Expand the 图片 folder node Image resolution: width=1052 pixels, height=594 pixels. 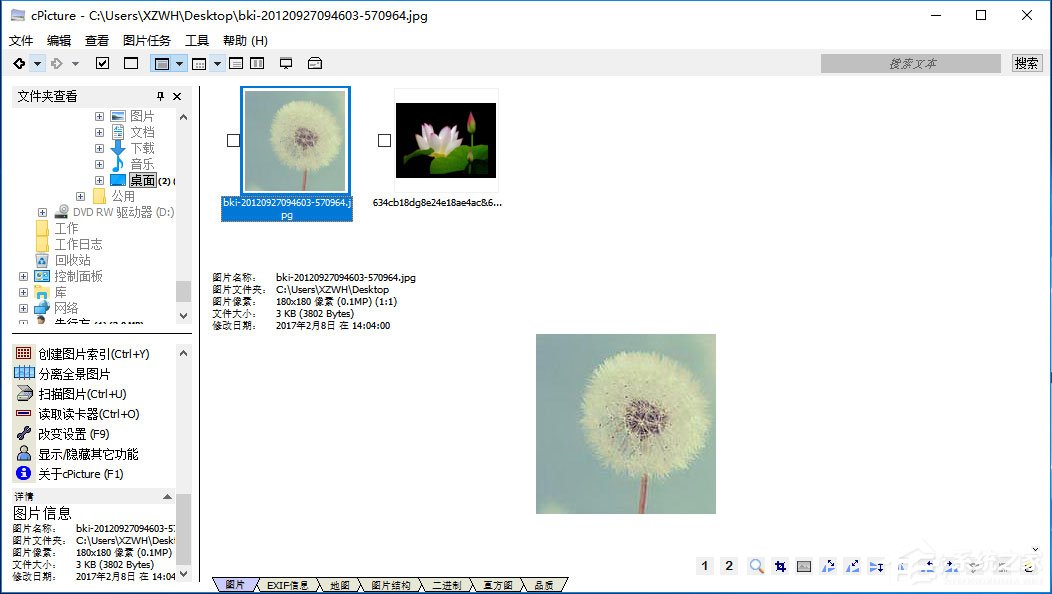tap(99, 116)
